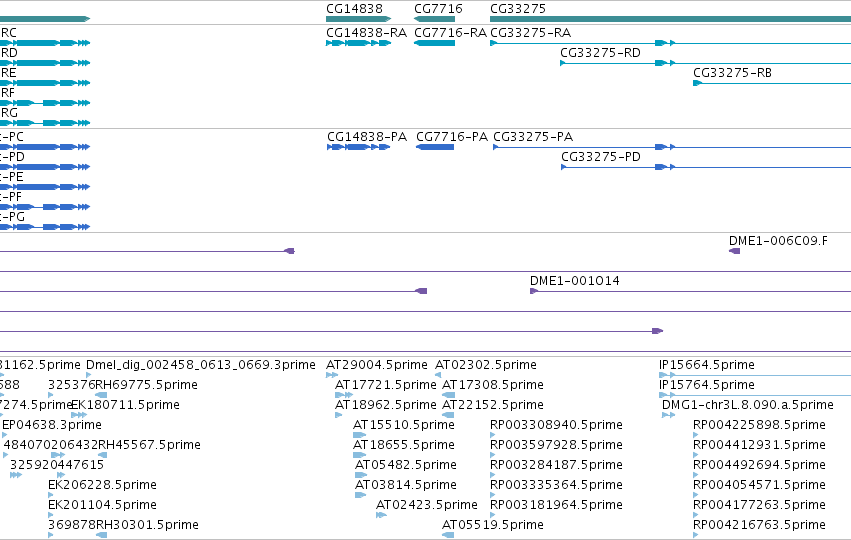Click the AT05482.5prime EST label
The height and width of the screenshot is (540, 851).
[406, 465]
